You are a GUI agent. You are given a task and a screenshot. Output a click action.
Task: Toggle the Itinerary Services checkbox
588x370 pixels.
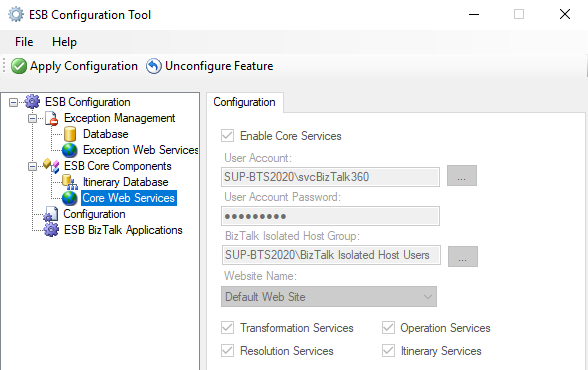(388, 351)
